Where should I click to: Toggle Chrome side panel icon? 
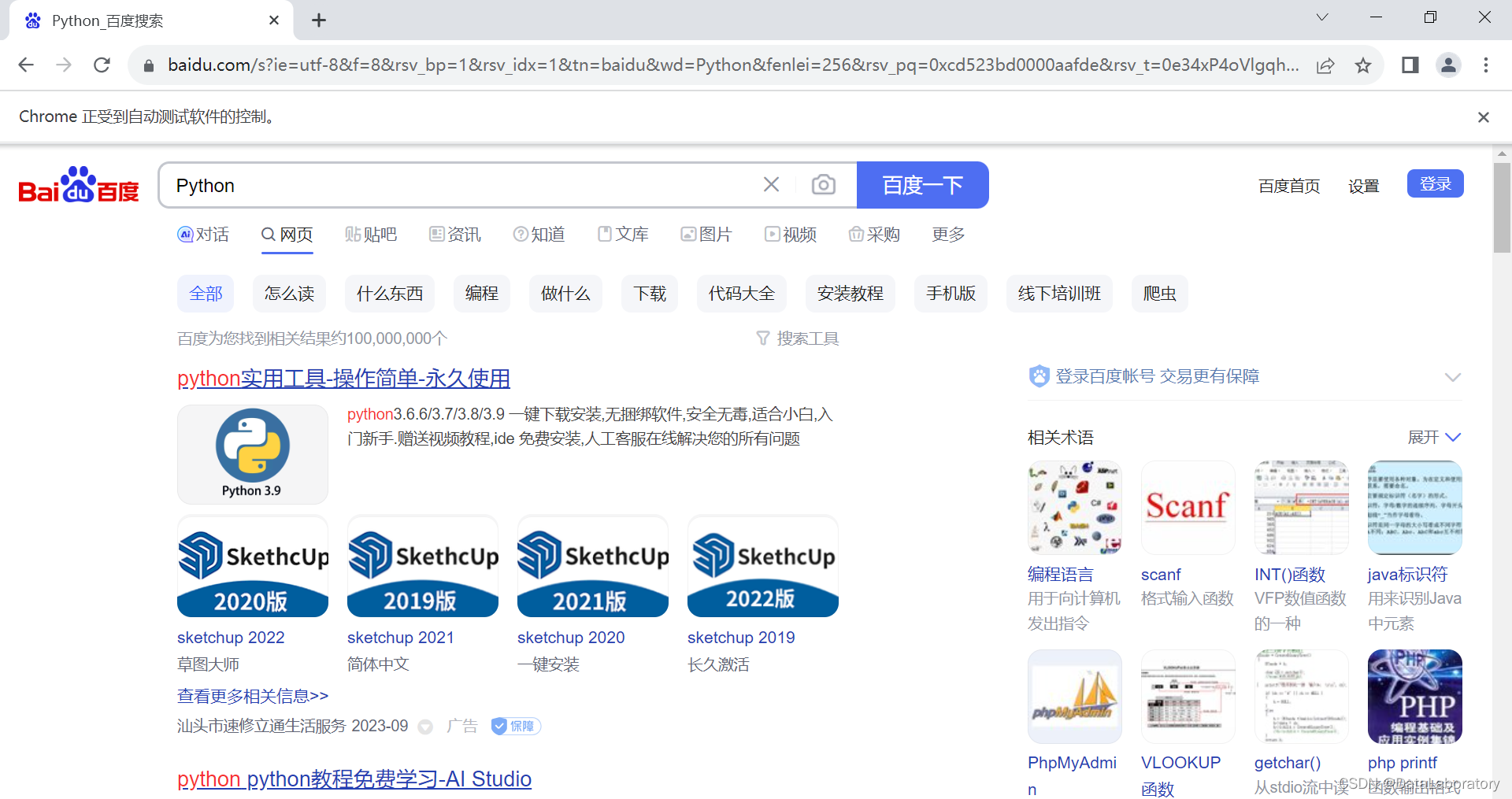coord(1410,65)
